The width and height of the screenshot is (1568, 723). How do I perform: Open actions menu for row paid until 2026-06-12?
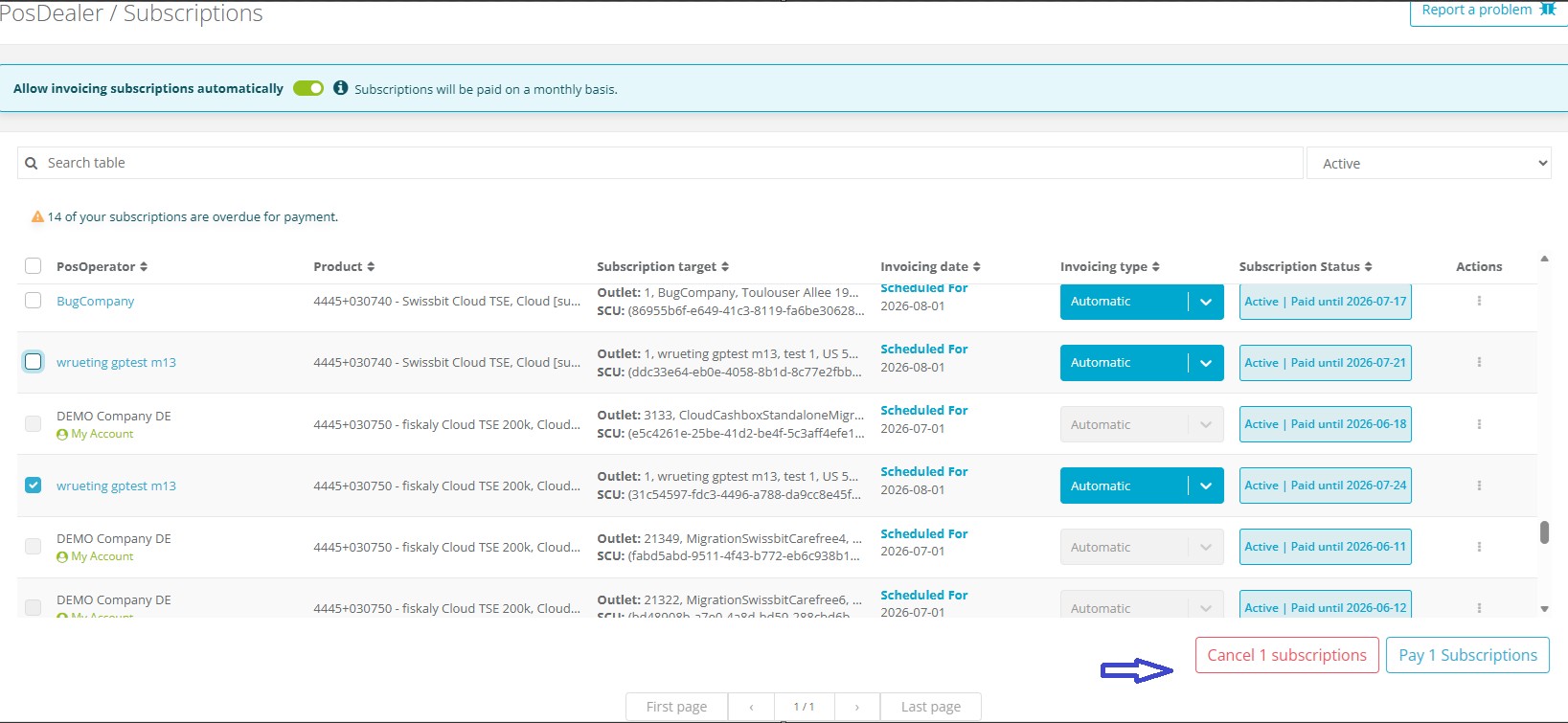(x=1479, y=608)
